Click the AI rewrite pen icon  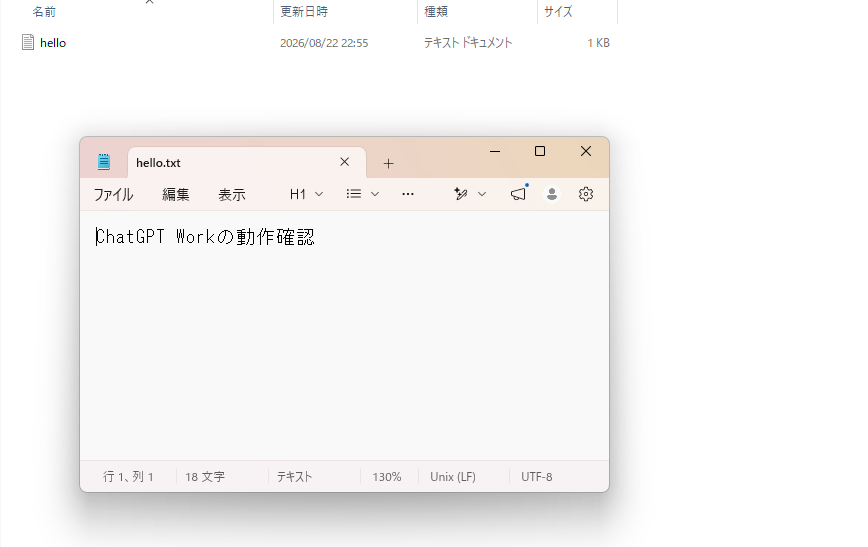coord(461,194)
